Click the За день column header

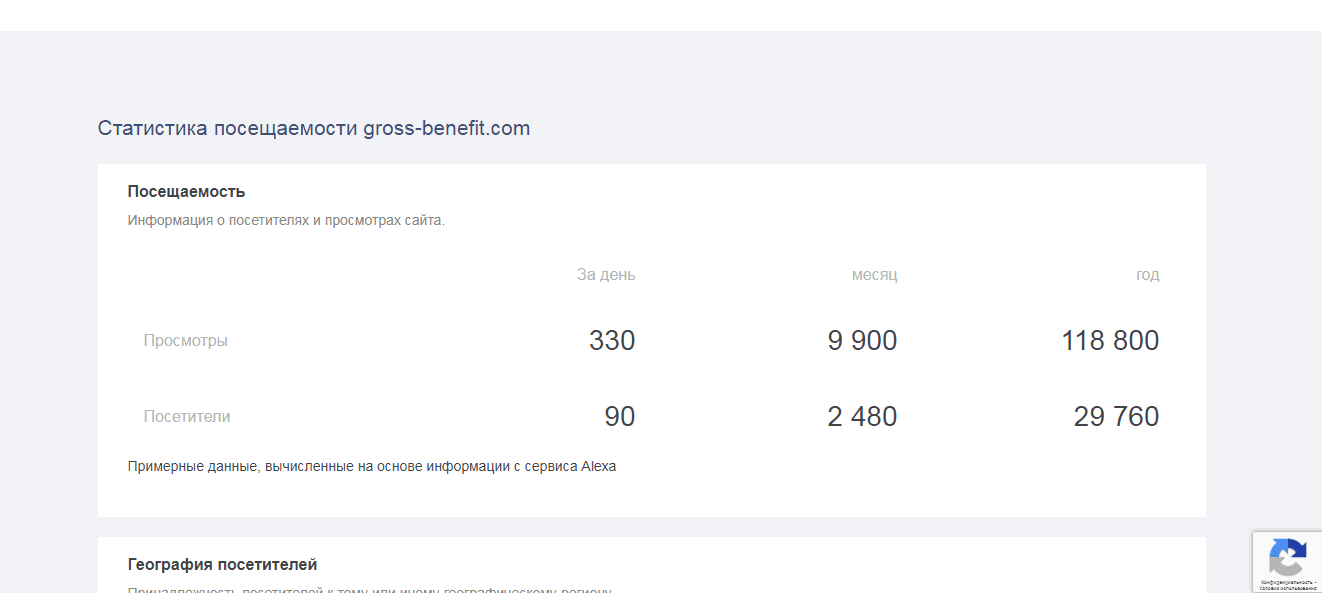pos(606,274)
